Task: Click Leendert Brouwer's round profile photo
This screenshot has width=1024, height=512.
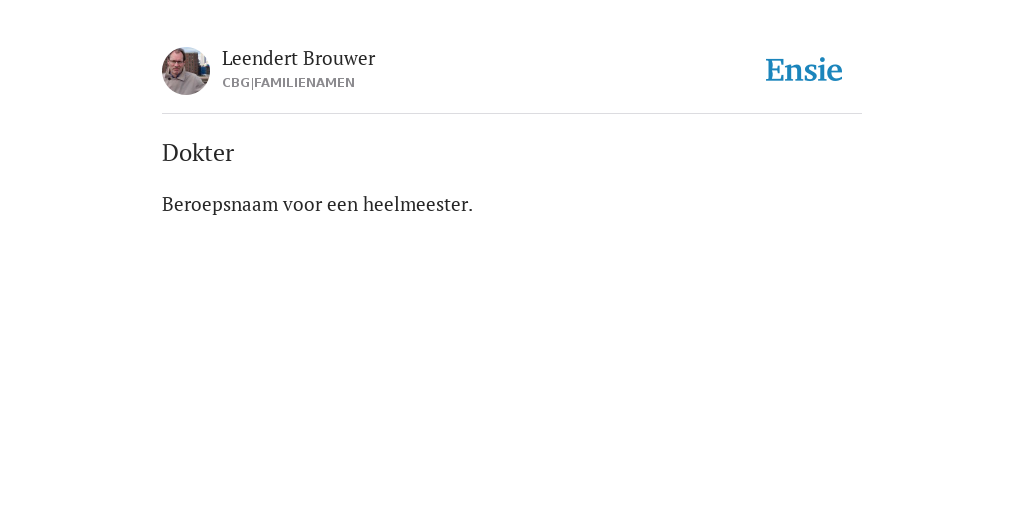Action: click(x=186, y=71)
